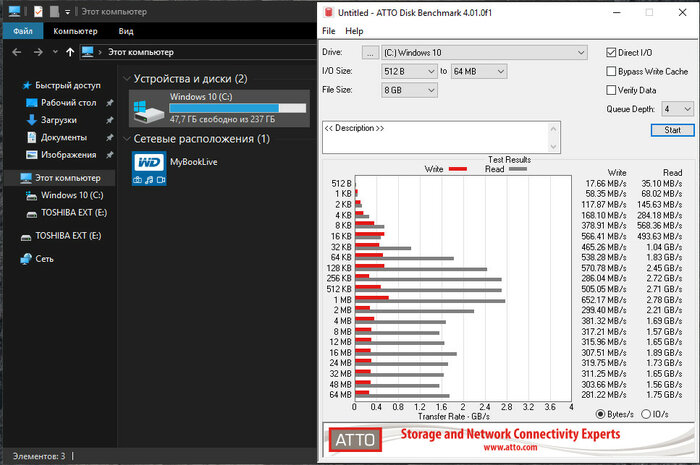
Task: Click the Downloads arrow icon beside Загрузки
Action: coord(31,120)
